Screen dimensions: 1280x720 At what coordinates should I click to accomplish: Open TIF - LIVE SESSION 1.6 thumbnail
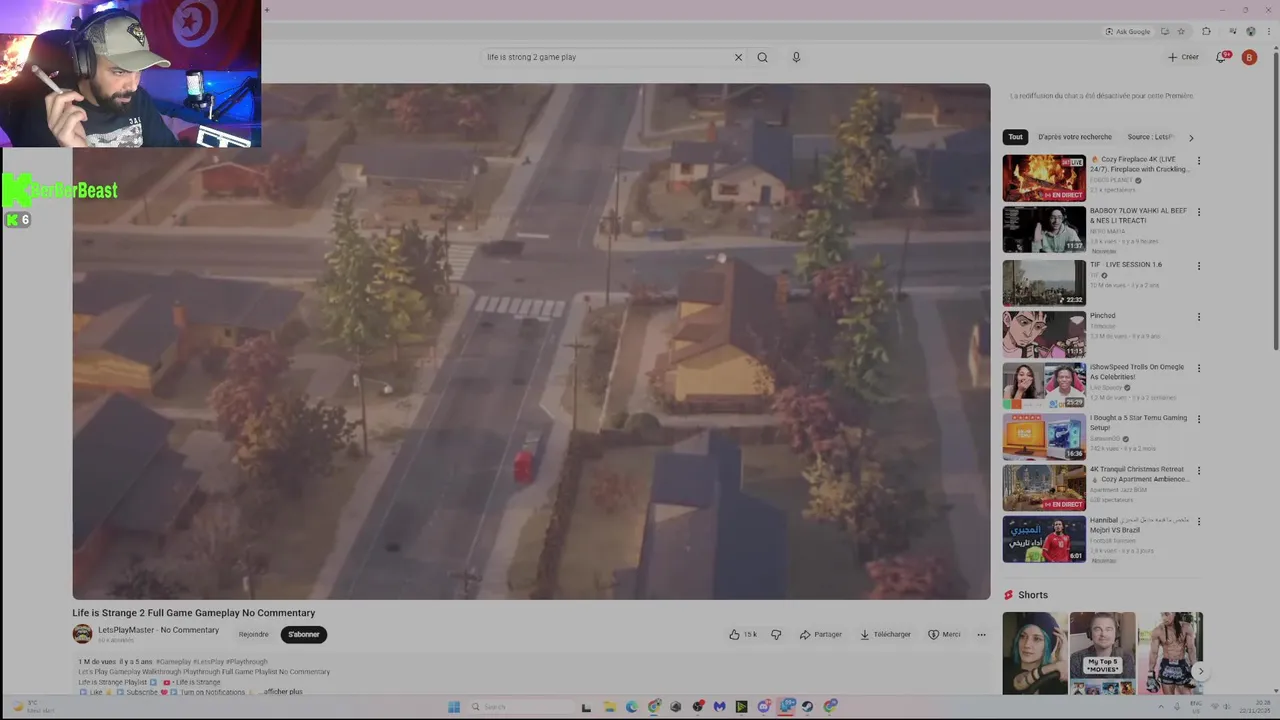(x=1044, y=283)
